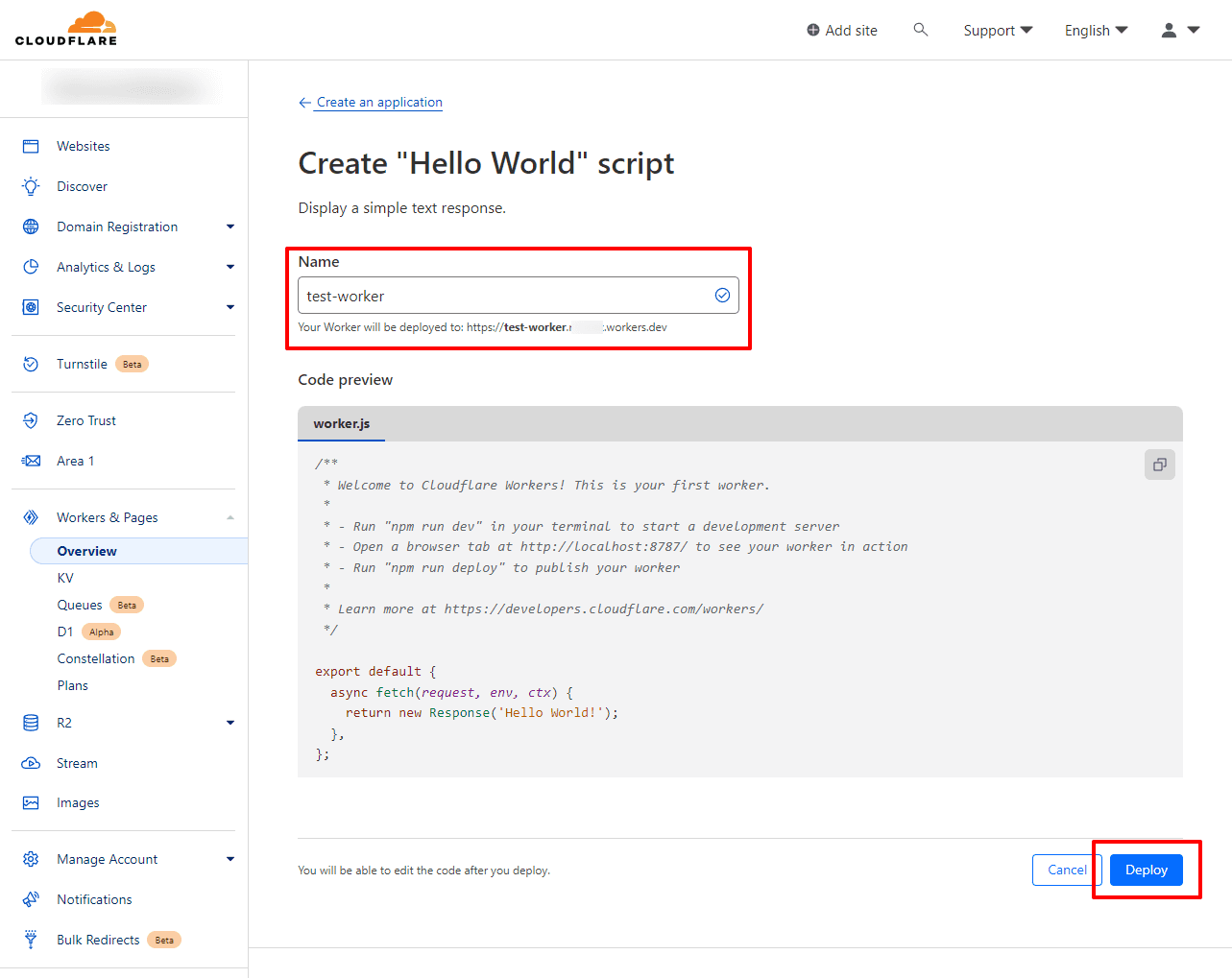Collapse the Workers & Pages section arrow
The image size is (1232, 978).
click(230, 517)
